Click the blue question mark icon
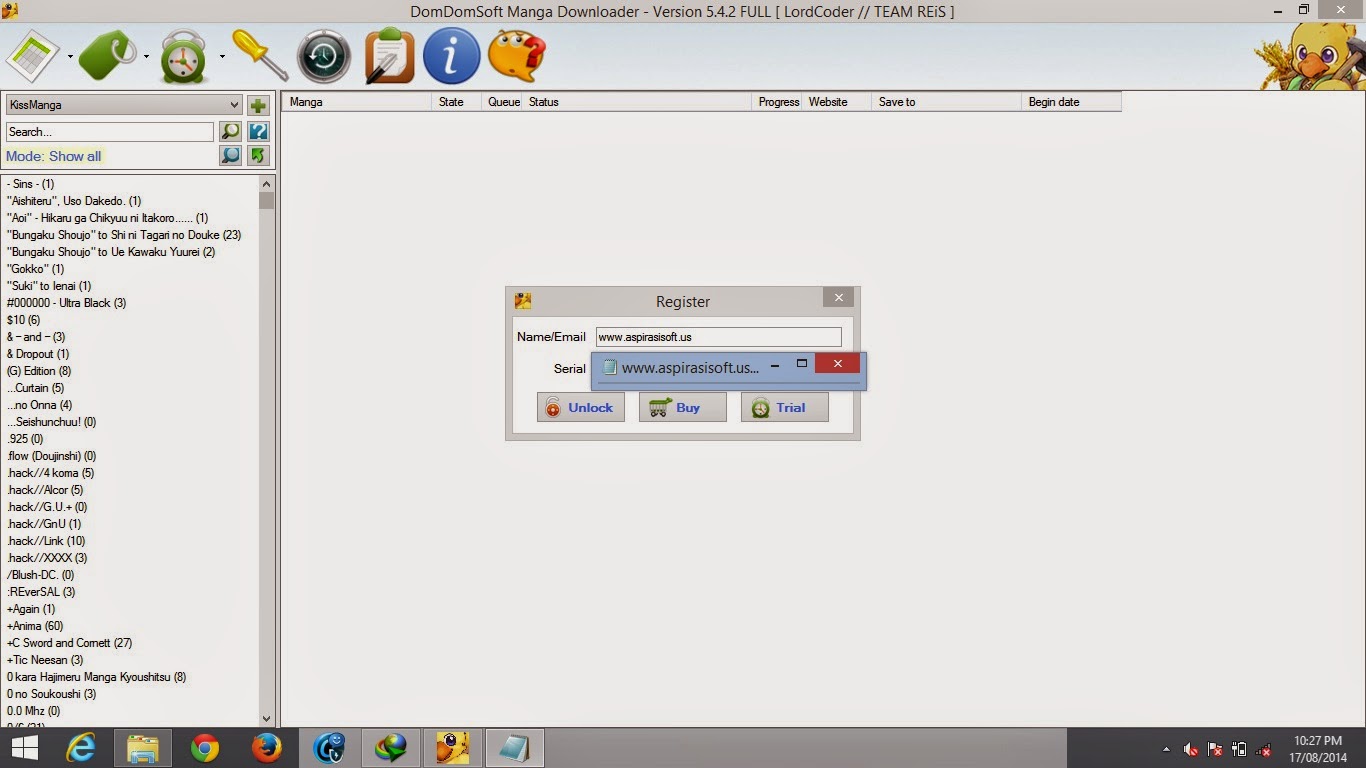The image size is (1366, 768). pyautogui.click(x=258, y=131)
